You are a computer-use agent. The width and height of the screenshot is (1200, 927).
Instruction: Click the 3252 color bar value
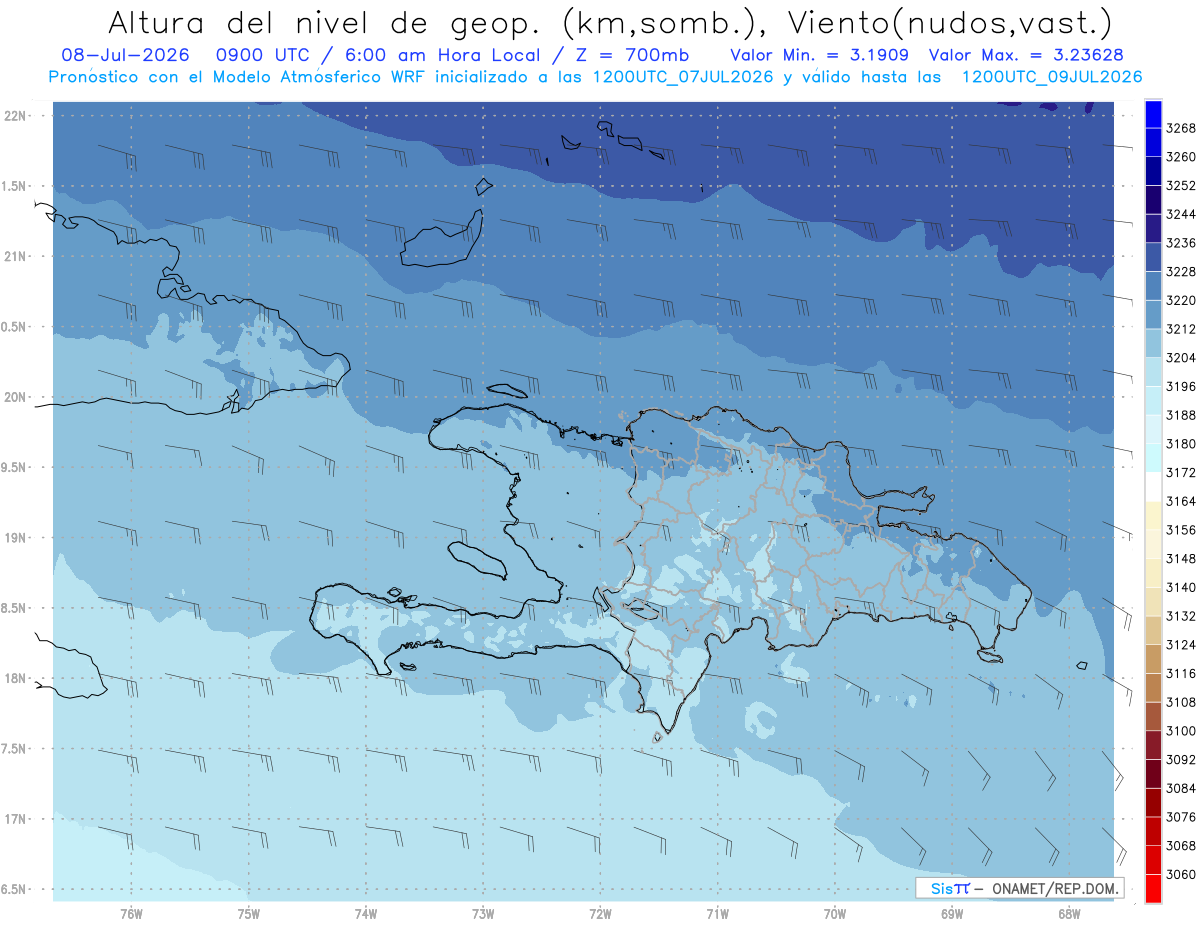click(x=1181, y=186)
